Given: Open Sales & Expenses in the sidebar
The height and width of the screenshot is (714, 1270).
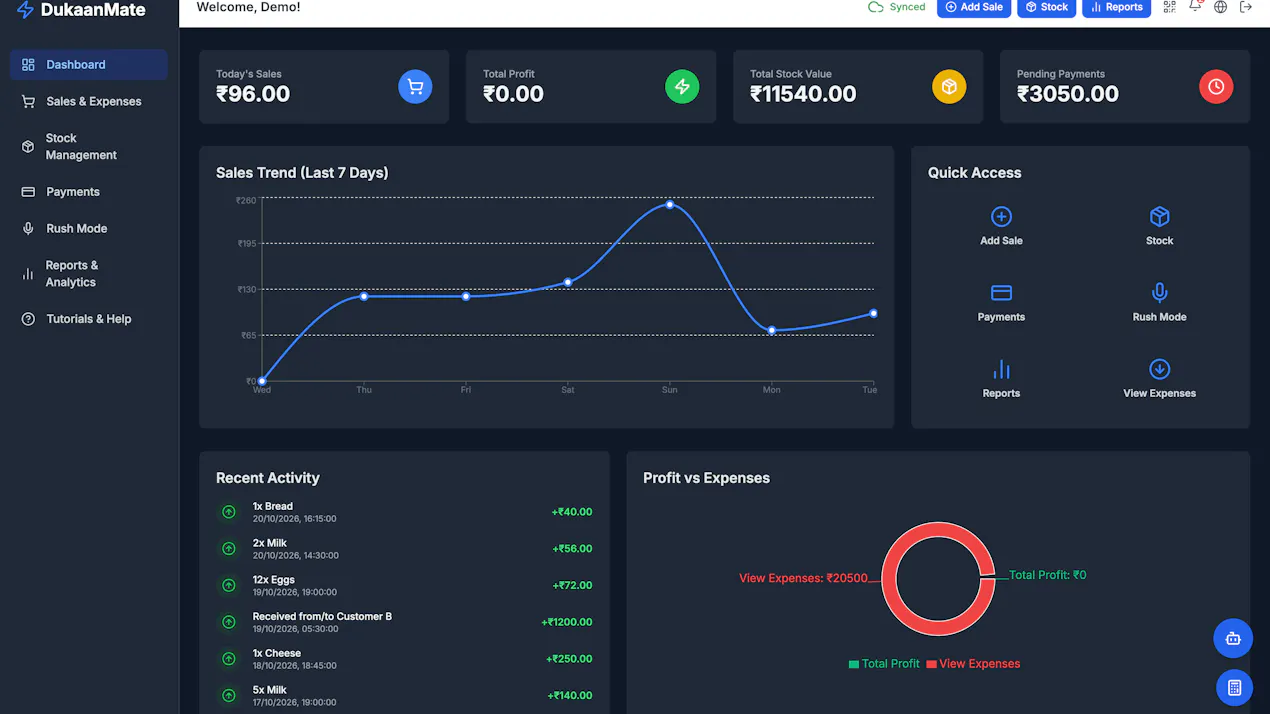Looking at the screenshot, I should 89,101.
